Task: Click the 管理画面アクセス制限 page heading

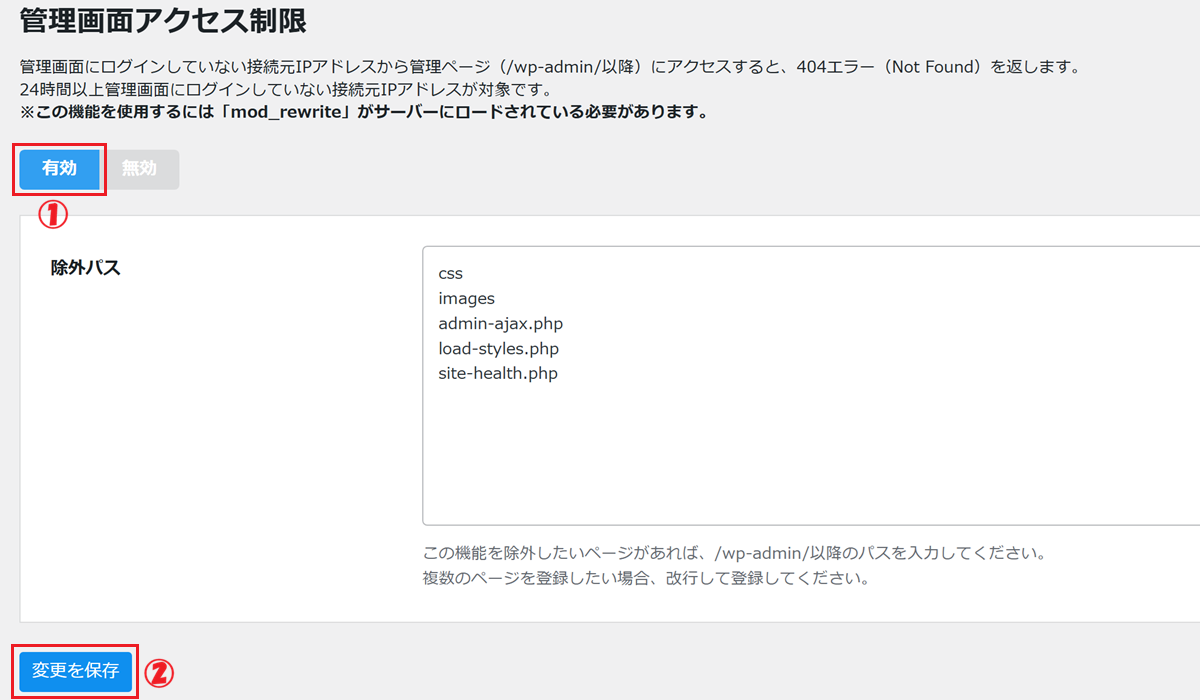Action: pyautogui.click(x=163, y=19)
